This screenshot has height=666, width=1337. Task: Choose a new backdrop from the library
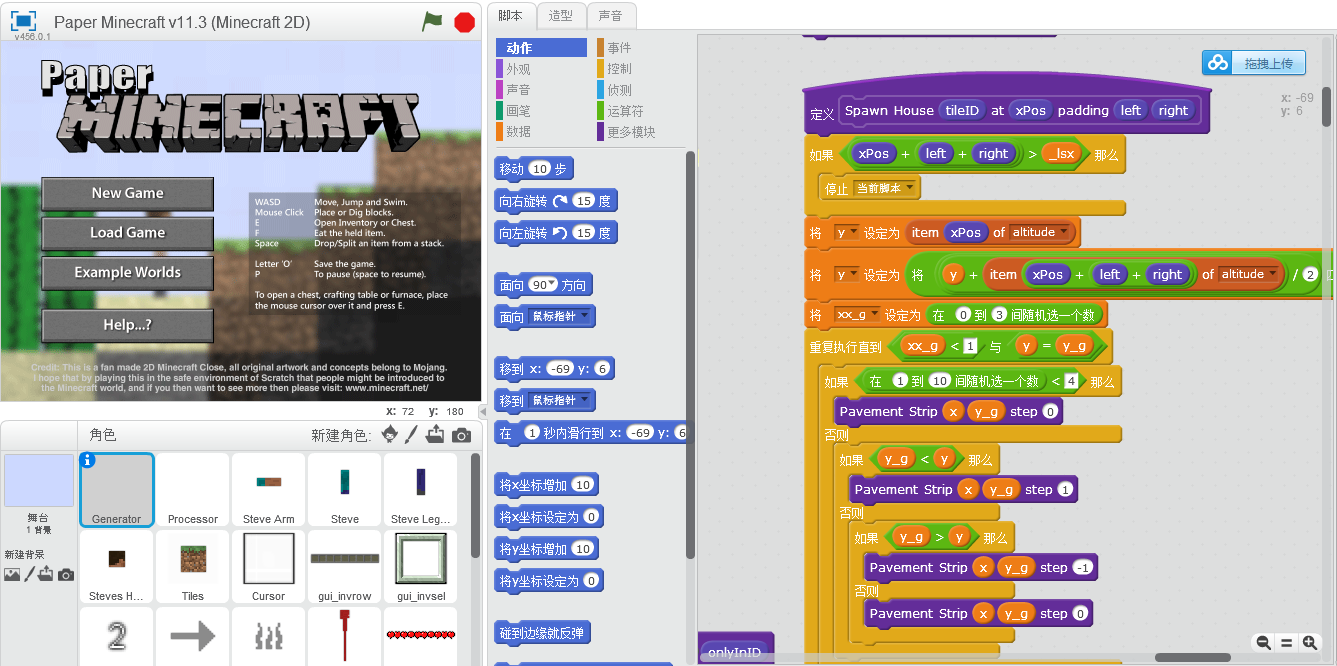coord(12,574)
